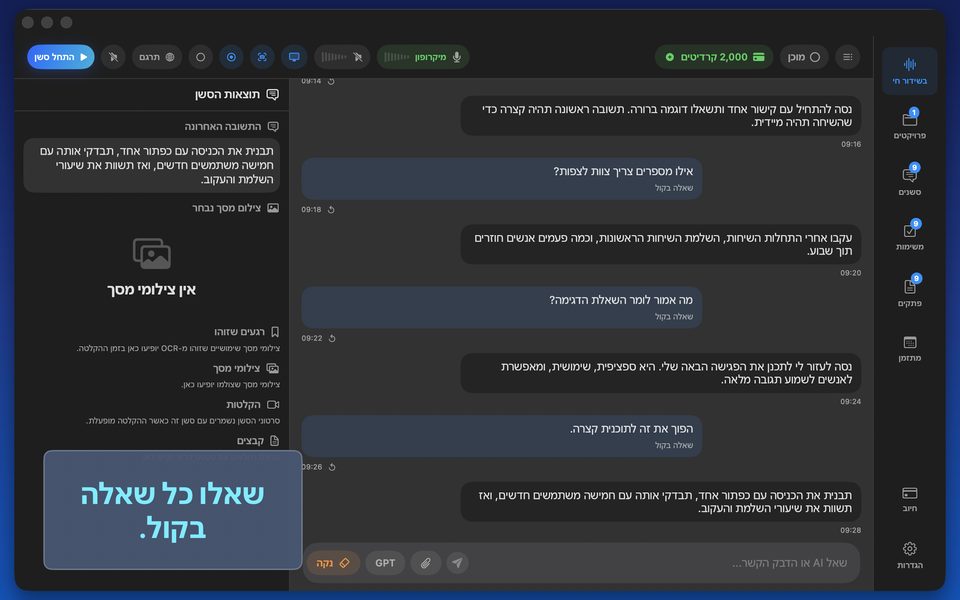960x600 pixels.
Task: Open the hamburger list menu icon
Action: (847, 57)
